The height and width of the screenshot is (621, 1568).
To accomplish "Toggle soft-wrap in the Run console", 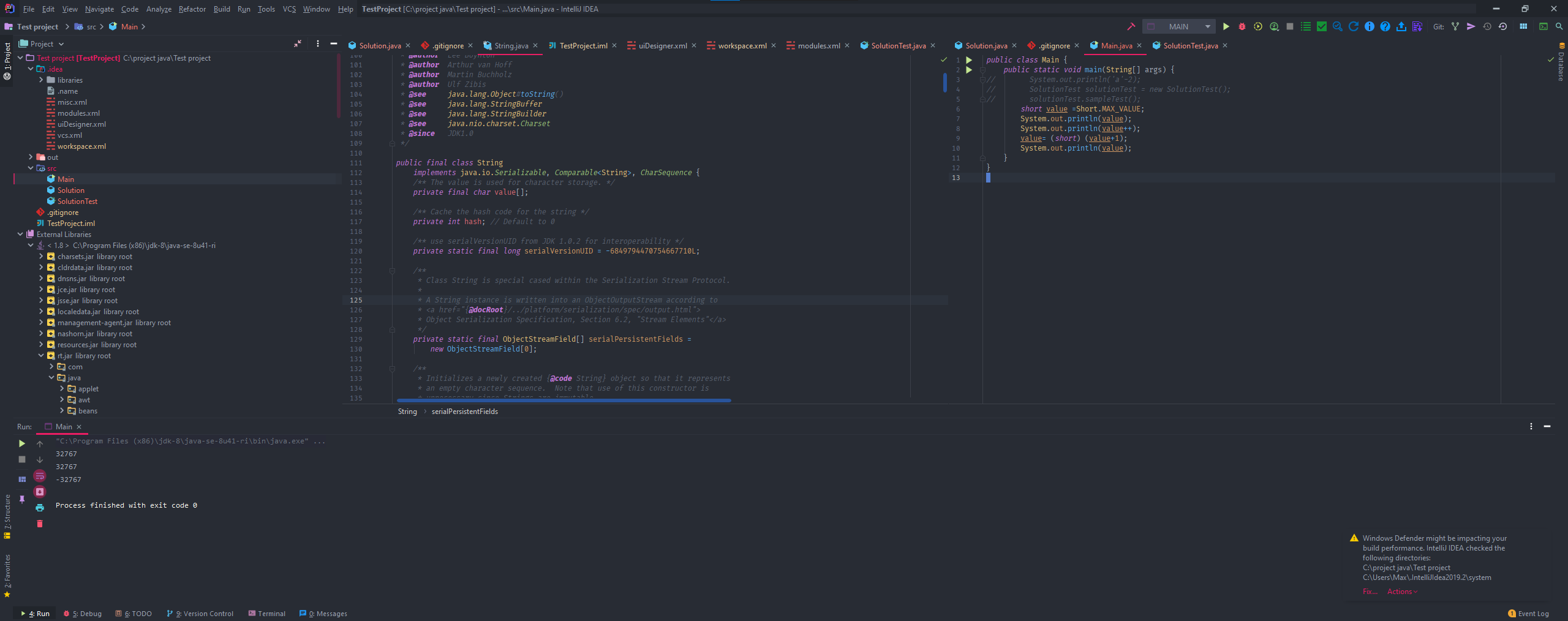I will pyautogui.click(x=40, y=475).
